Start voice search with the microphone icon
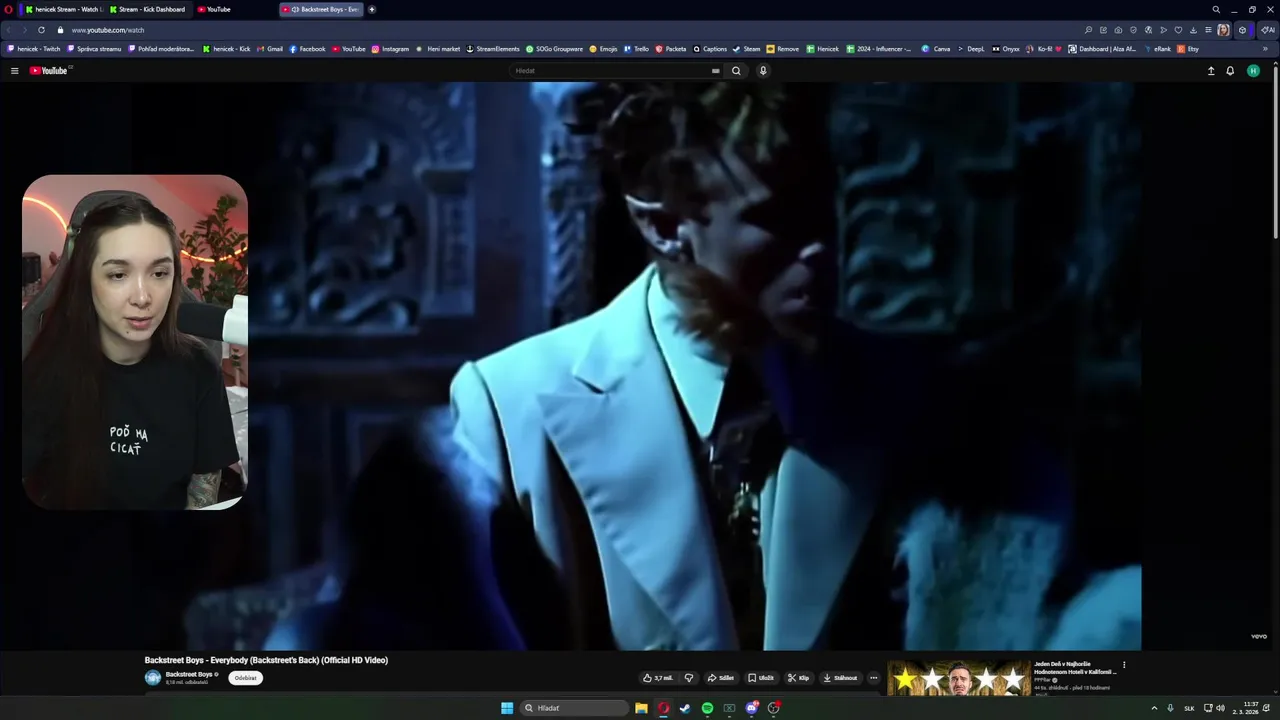Screen dimensions: 1280x720 coord(763,71)
